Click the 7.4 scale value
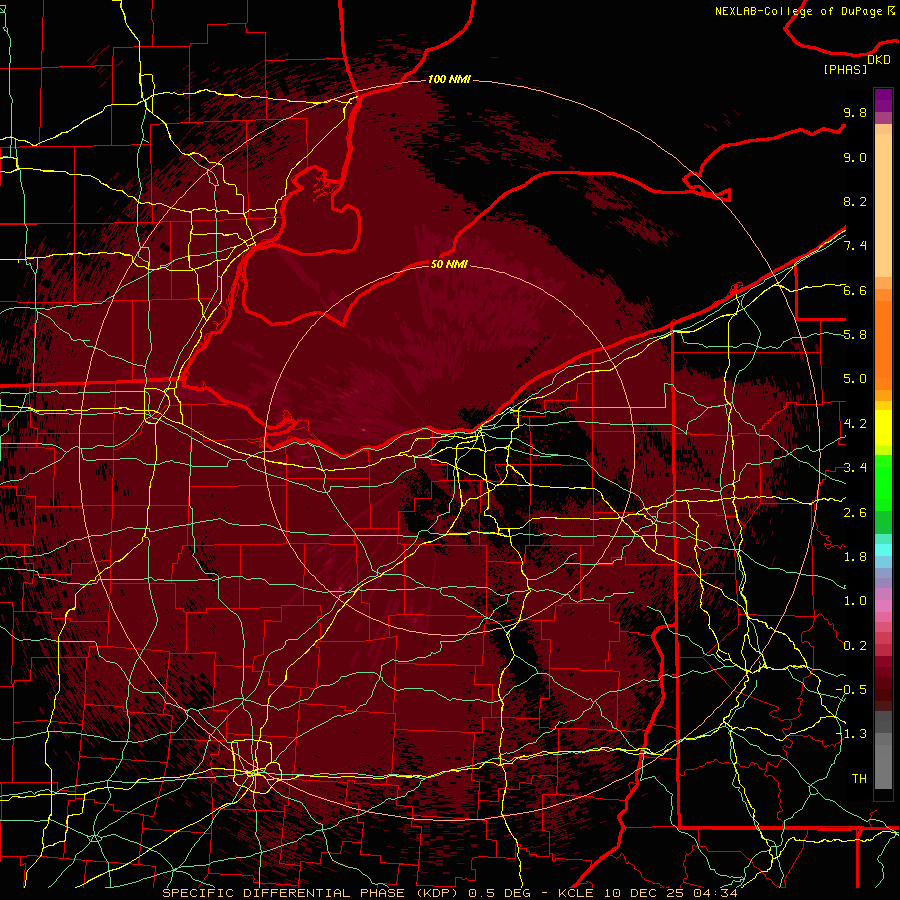The image size is (900, 900). pos(855,246)
